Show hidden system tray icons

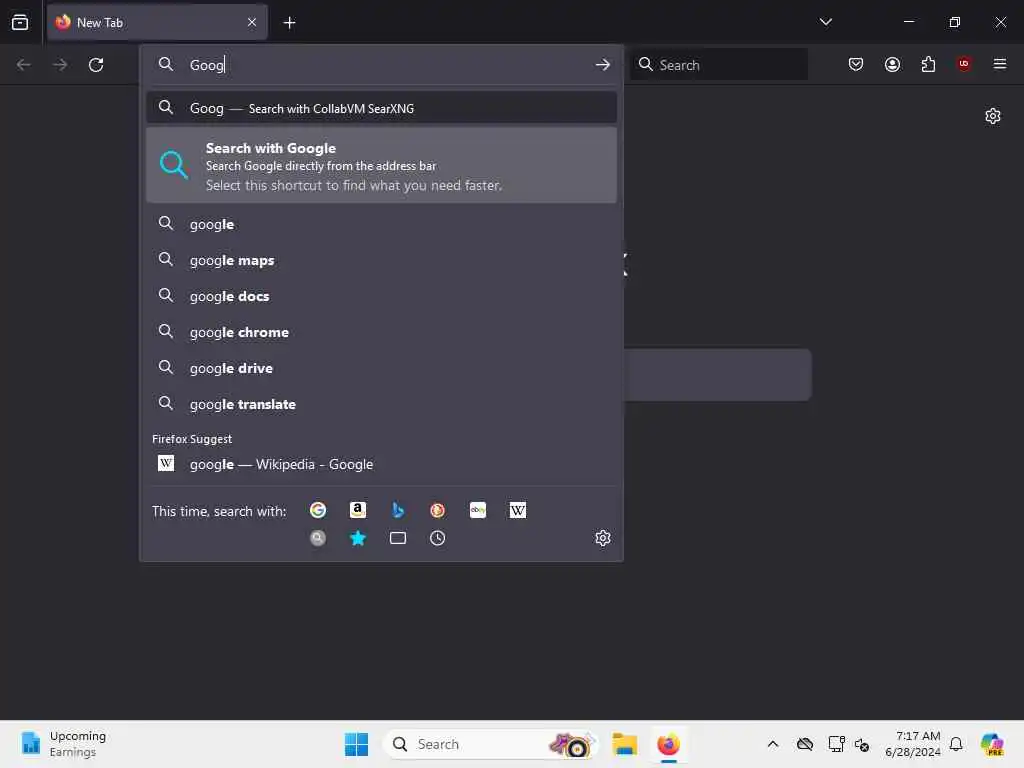(773, 744)
